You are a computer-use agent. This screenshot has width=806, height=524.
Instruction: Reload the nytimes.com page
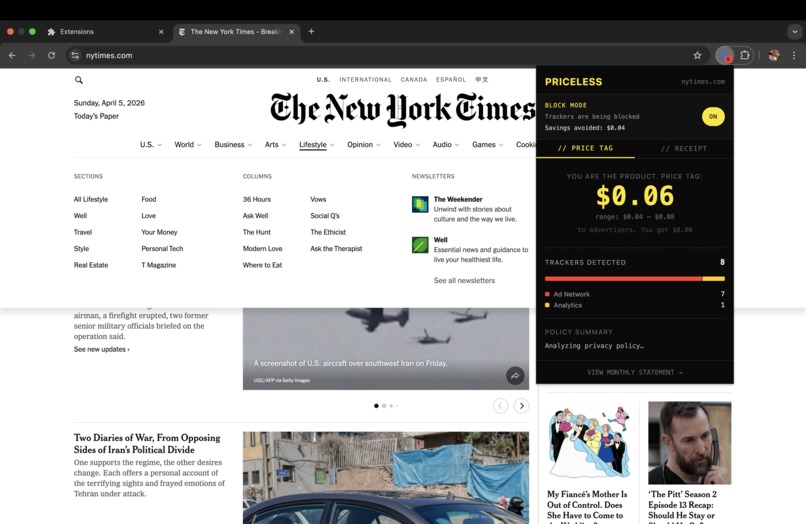[x=51, y=55]
